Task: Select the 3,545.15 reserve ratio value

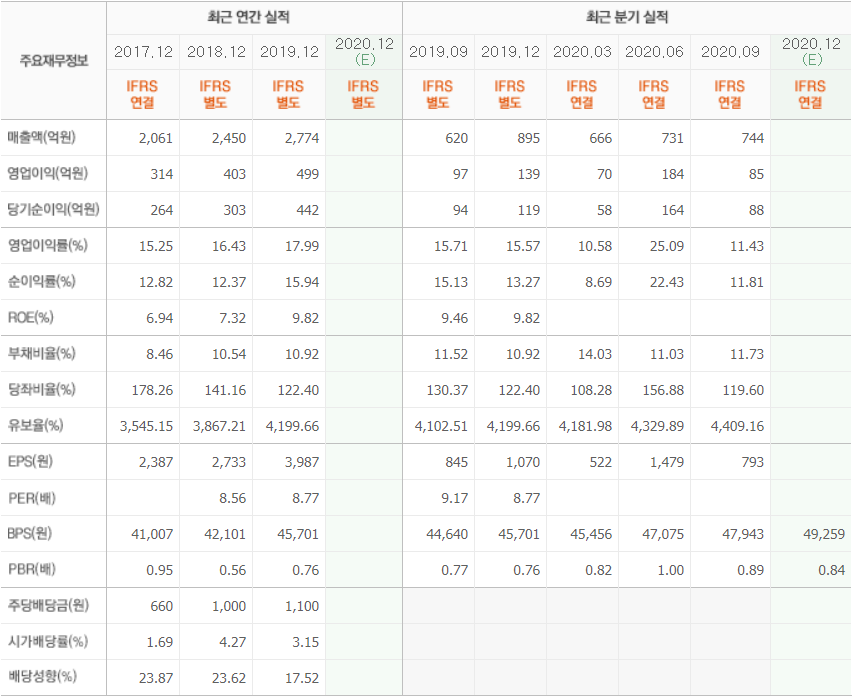Action: point(146,426)
